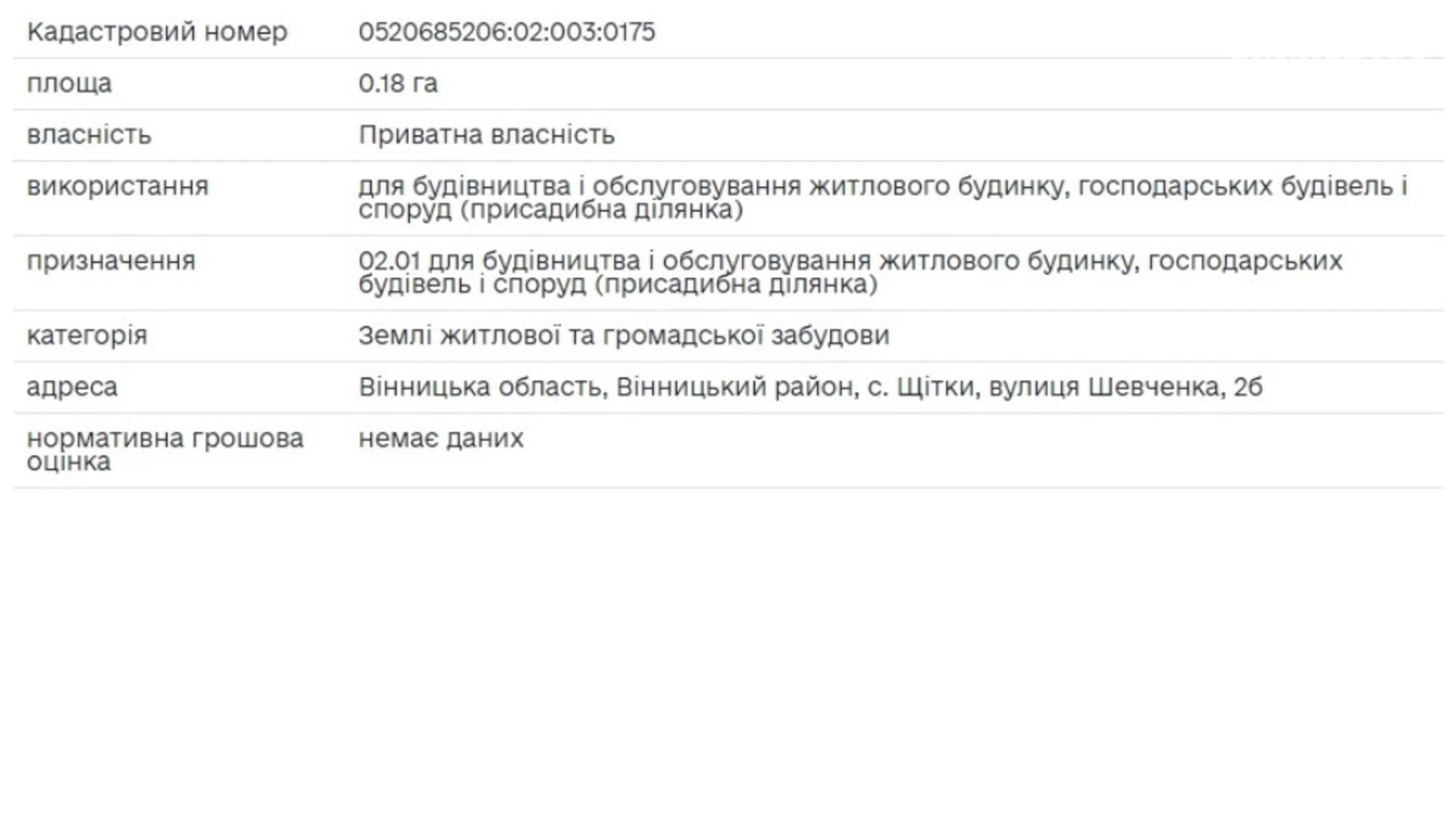The height and width of the screenshot is (819, 1456).
Task: Click the 'категорія' row label
Action: coord(87,335)
